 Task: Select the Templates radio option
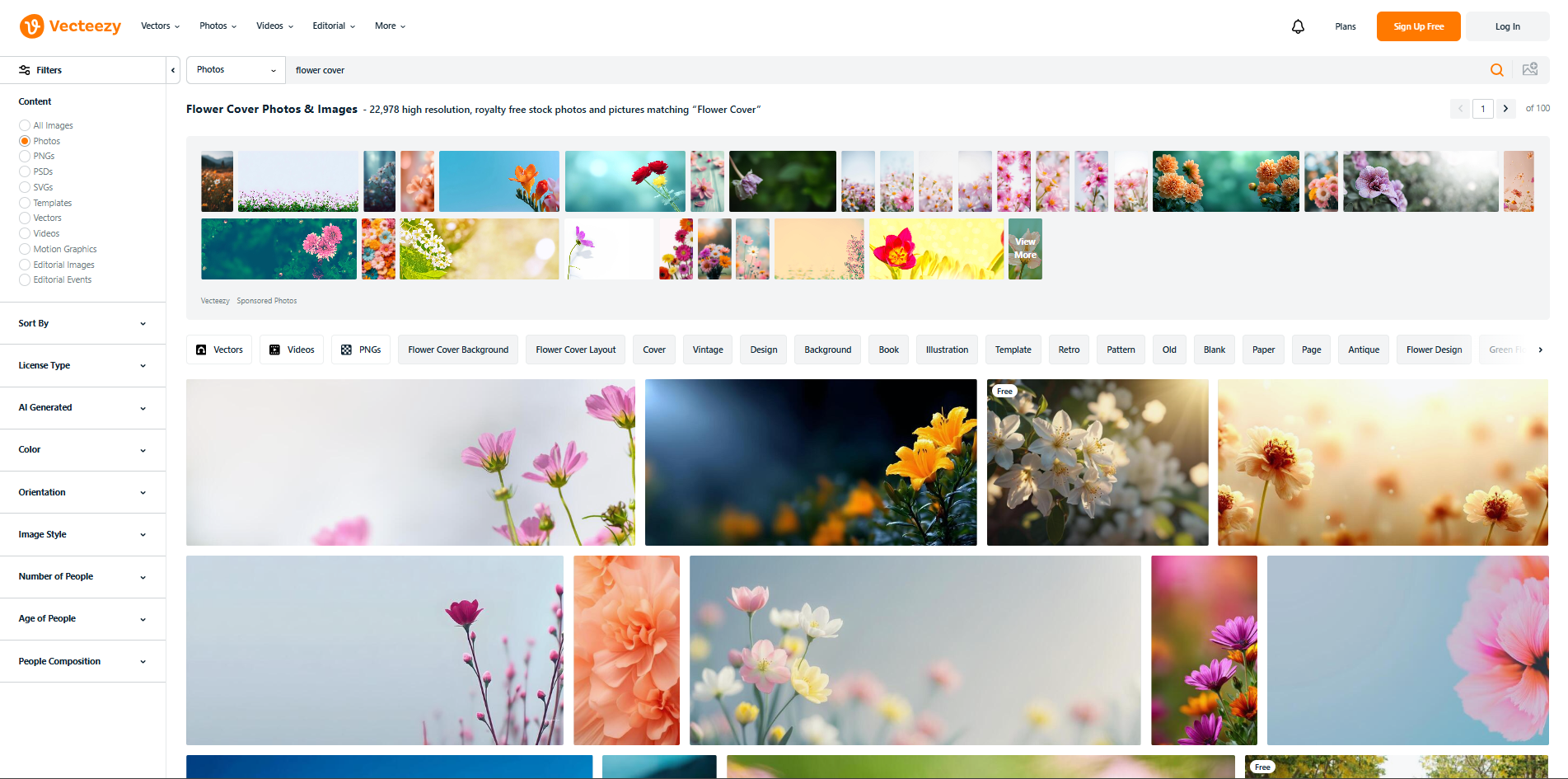(25, 203)
